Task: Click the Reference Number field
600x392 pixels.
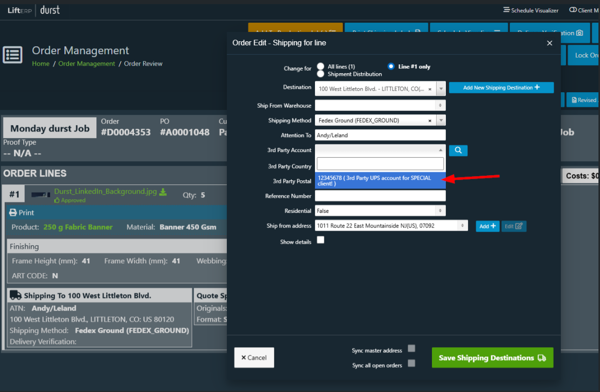Action: tap(380, 196)
